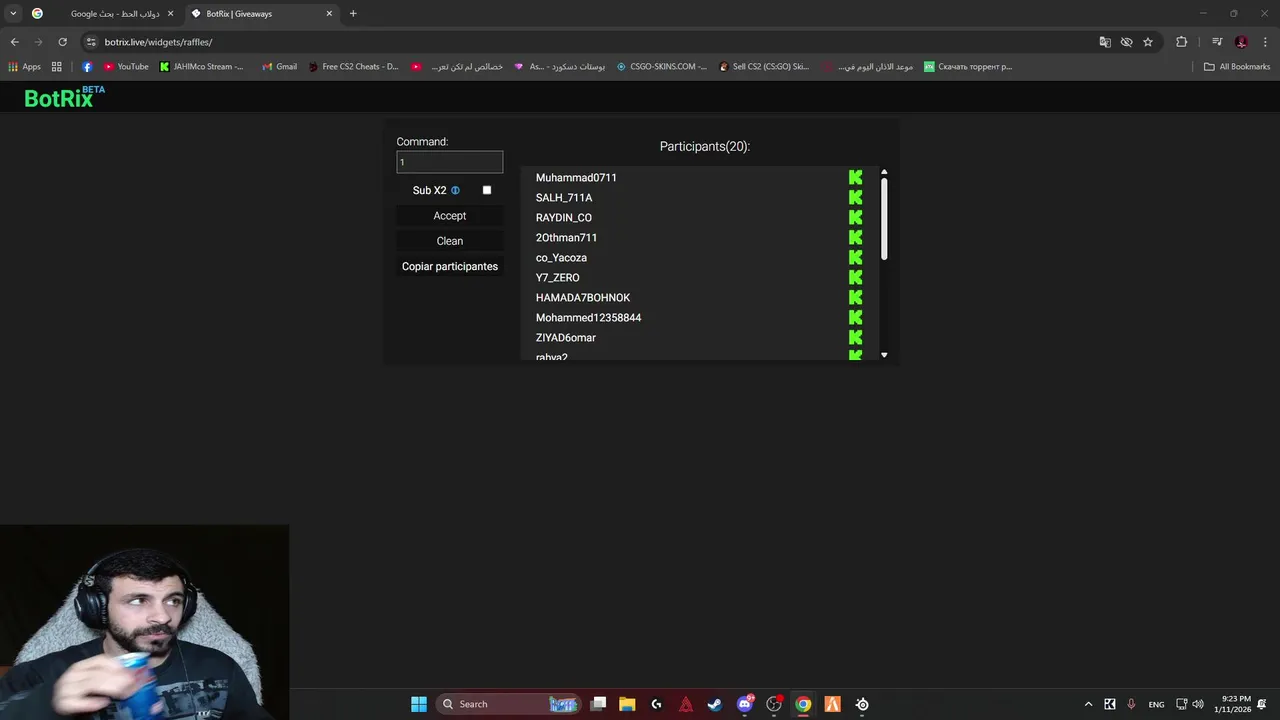Open Facebook bookmark icon
Viewport: 1280px width, 720px height.
pyautogui.click(x=87, y=67)
